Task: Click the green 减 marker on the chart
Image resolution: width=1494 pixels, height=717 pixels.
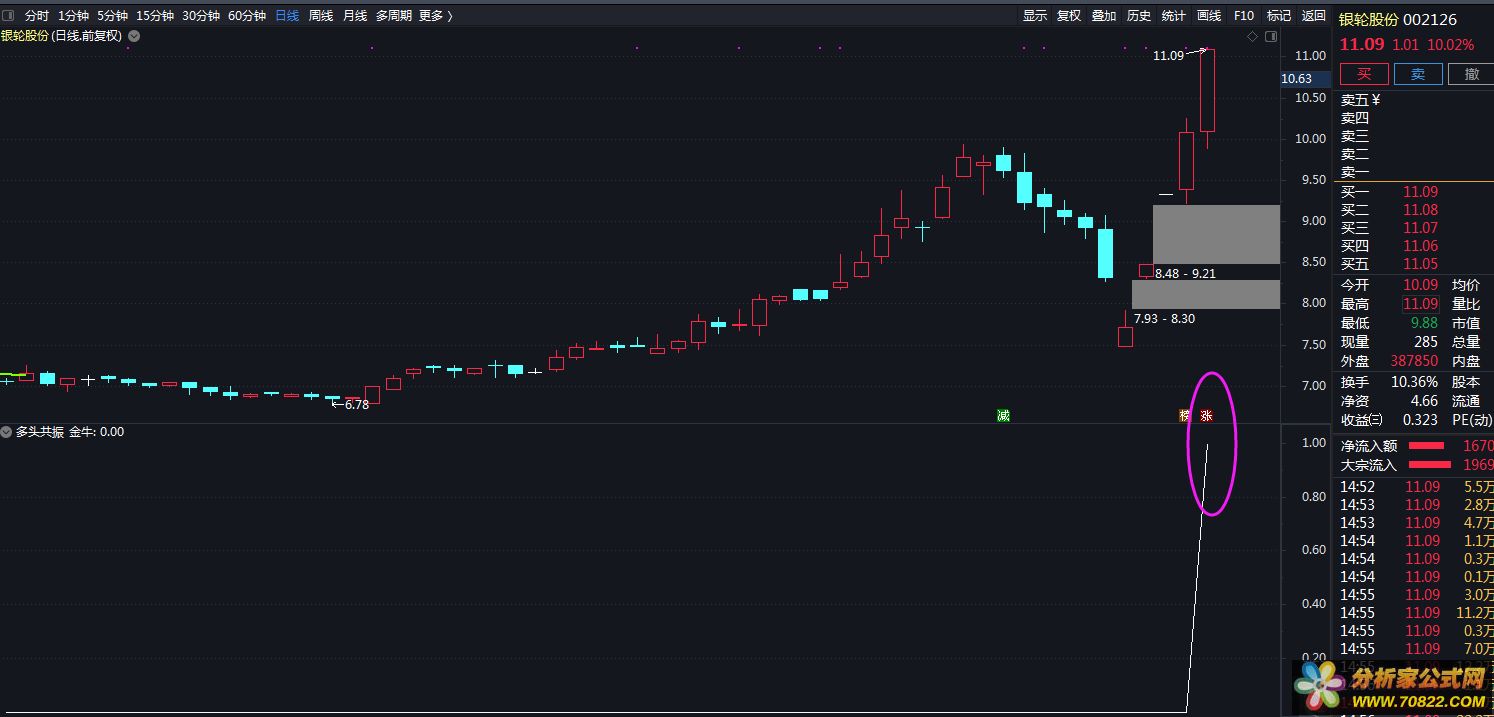Action: click(1003, 415)
